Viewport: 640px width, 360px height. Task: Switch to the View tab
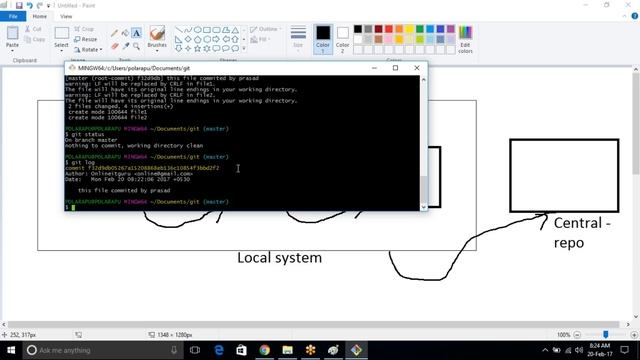(66, 16)
